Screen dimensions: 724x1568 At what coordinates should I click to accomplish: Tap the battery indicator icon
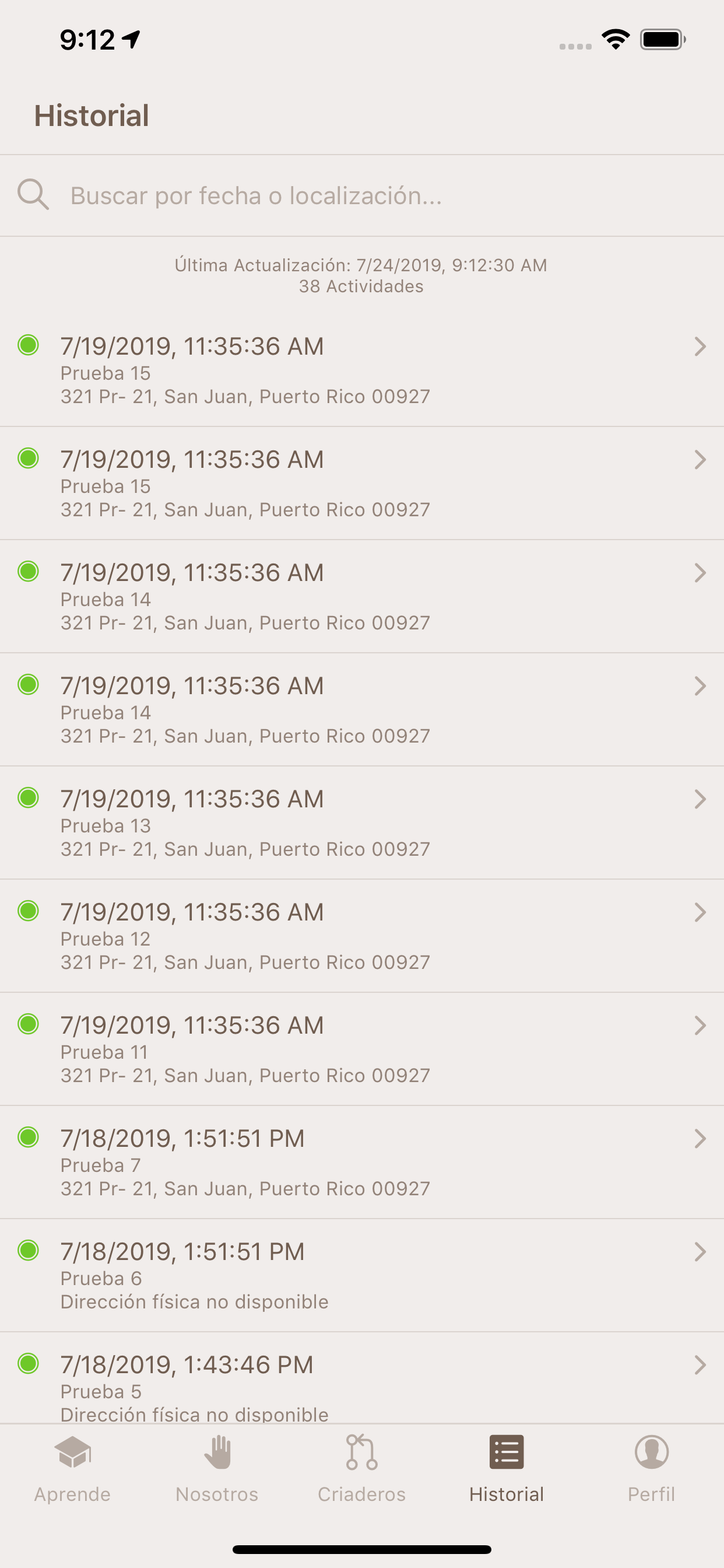coord(663,40)
